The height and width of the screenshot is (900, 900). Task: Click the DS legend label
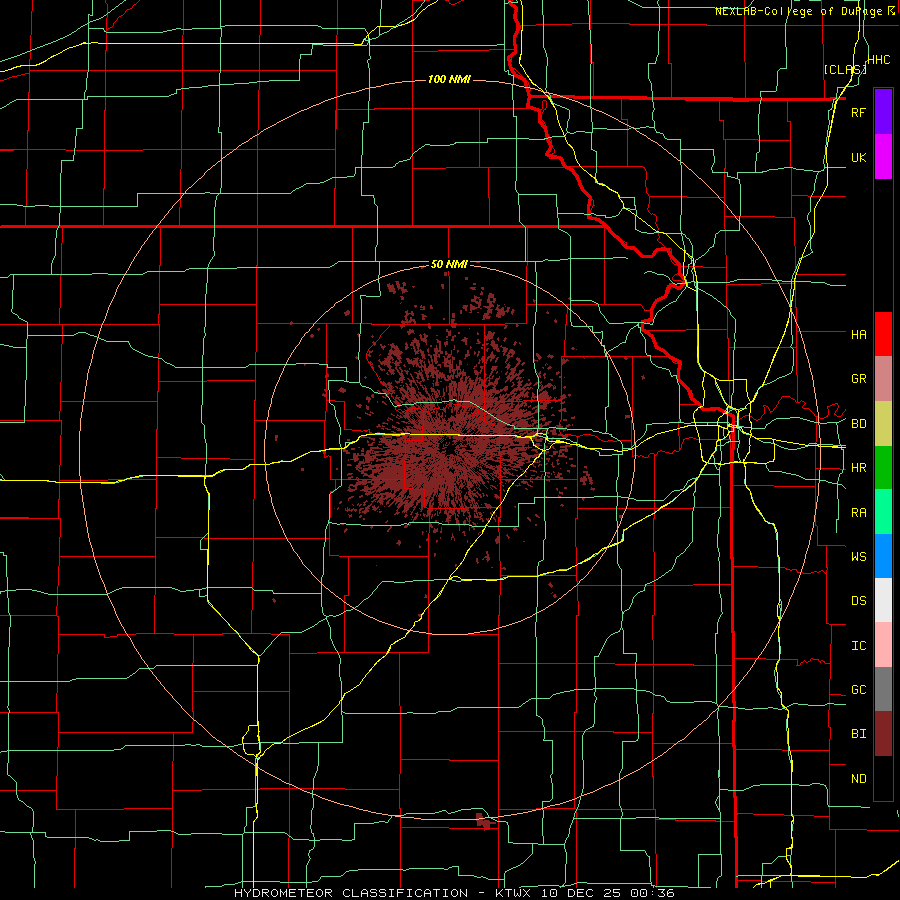(x=858, y=601)
